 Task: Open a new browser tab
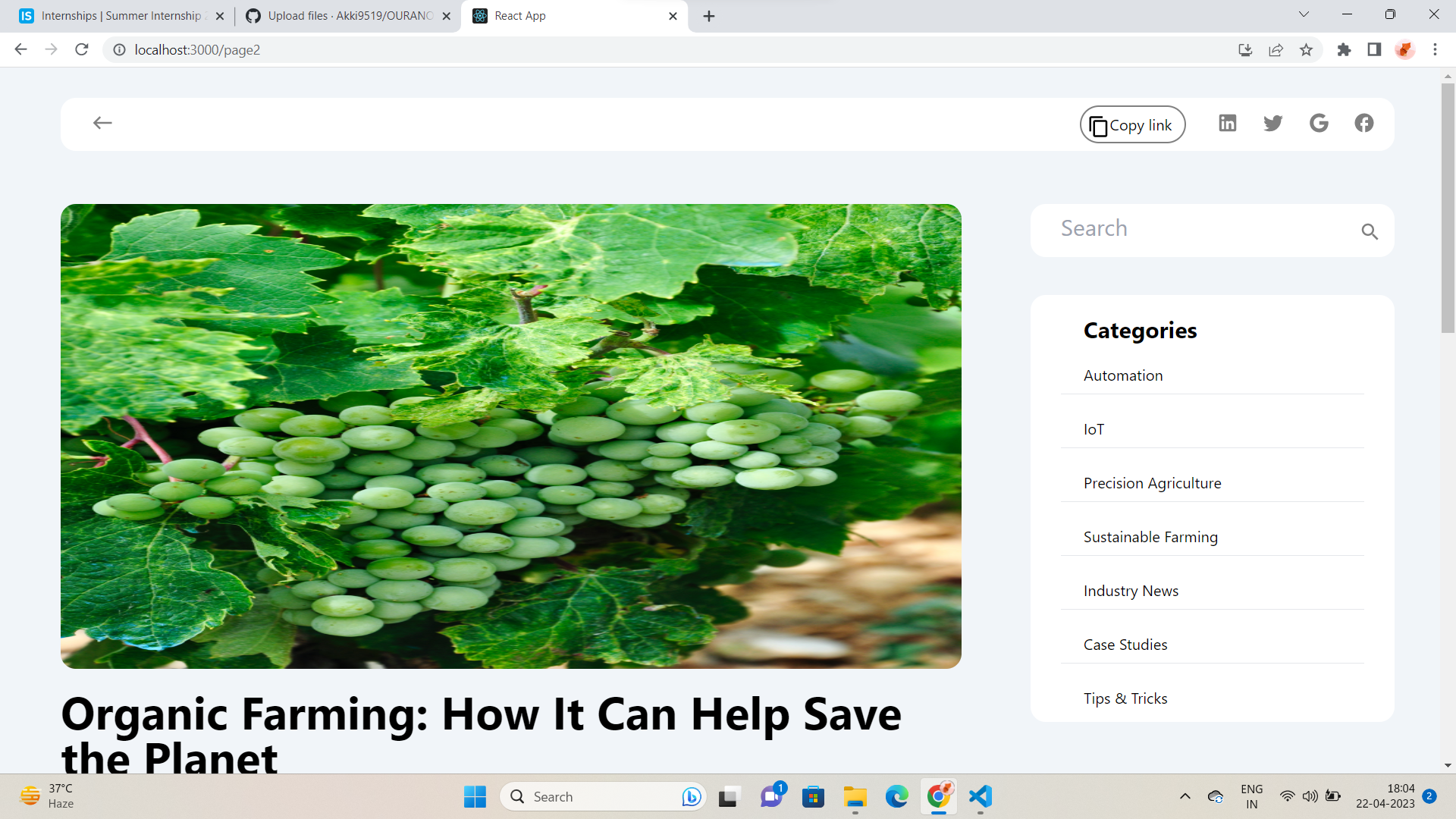(x=709, y=16)
